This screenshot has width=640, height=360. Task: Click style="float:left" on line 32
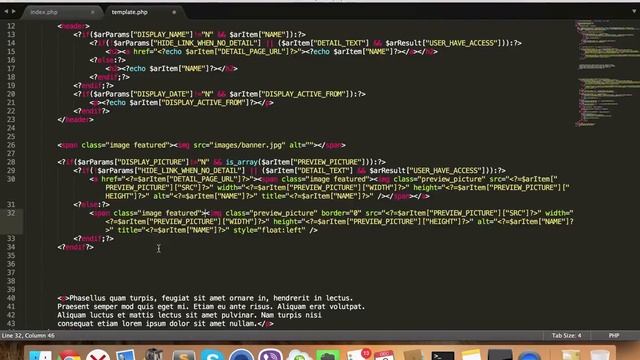pos(269,230)
